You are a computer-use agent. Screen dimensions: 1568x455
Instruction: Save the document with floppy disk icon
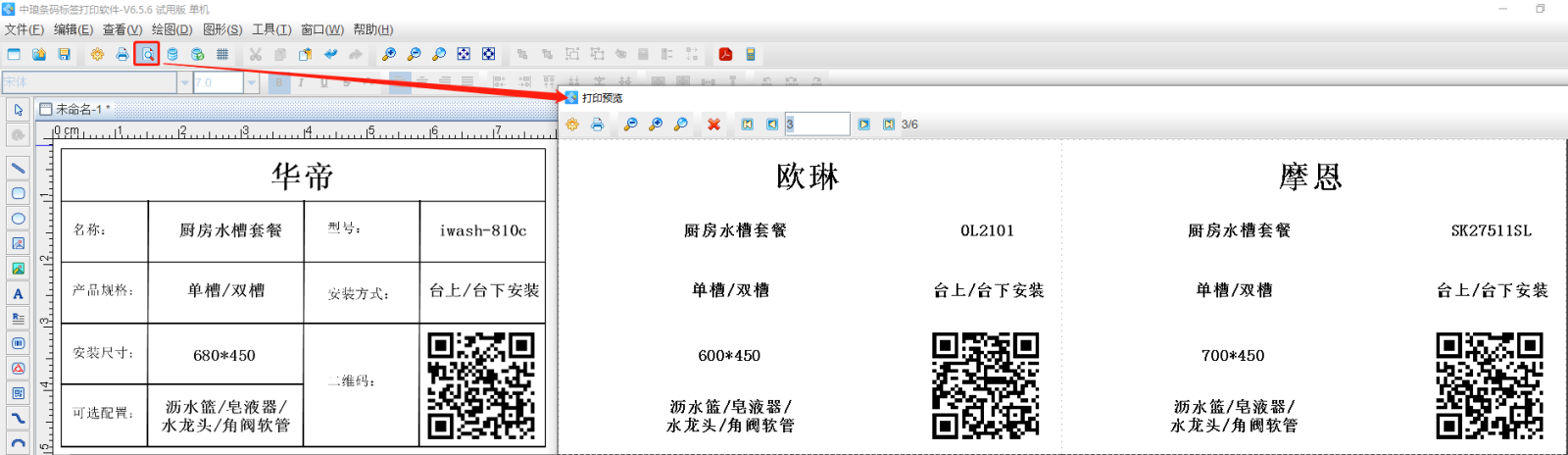click(x=64, y=55)
